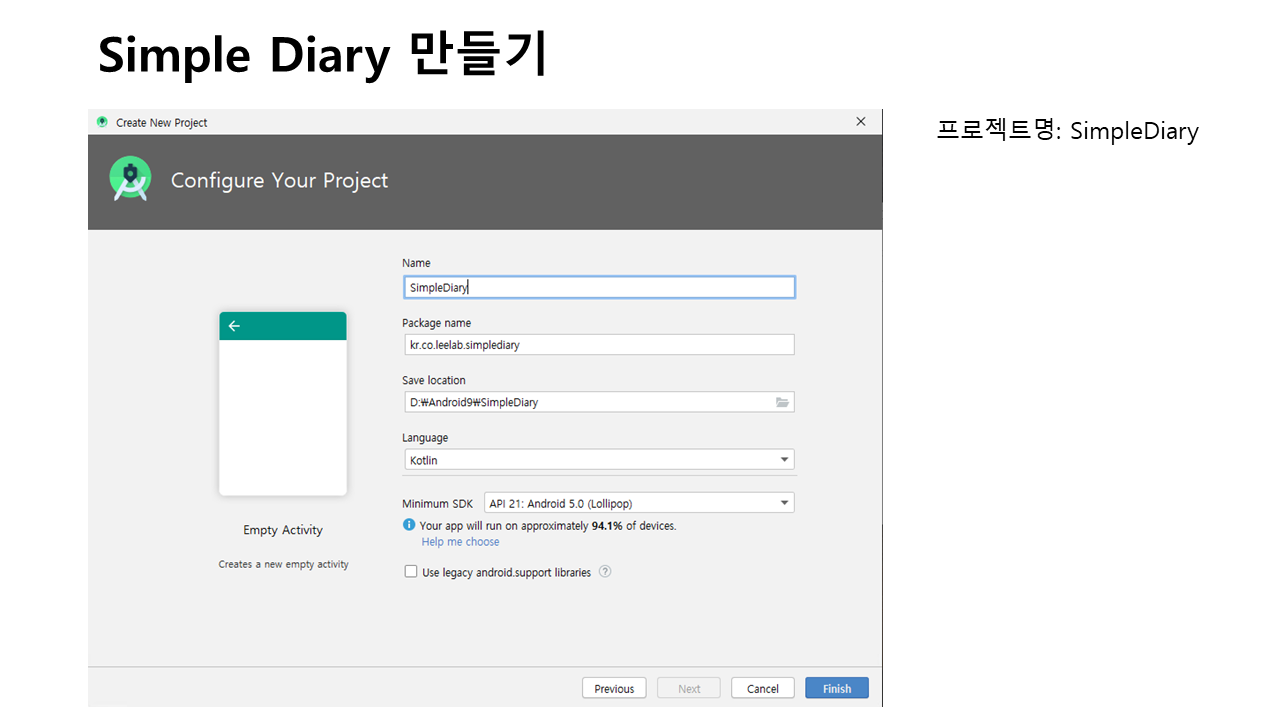
Task: Click the disabled Next button
Action: coord(689,688)
